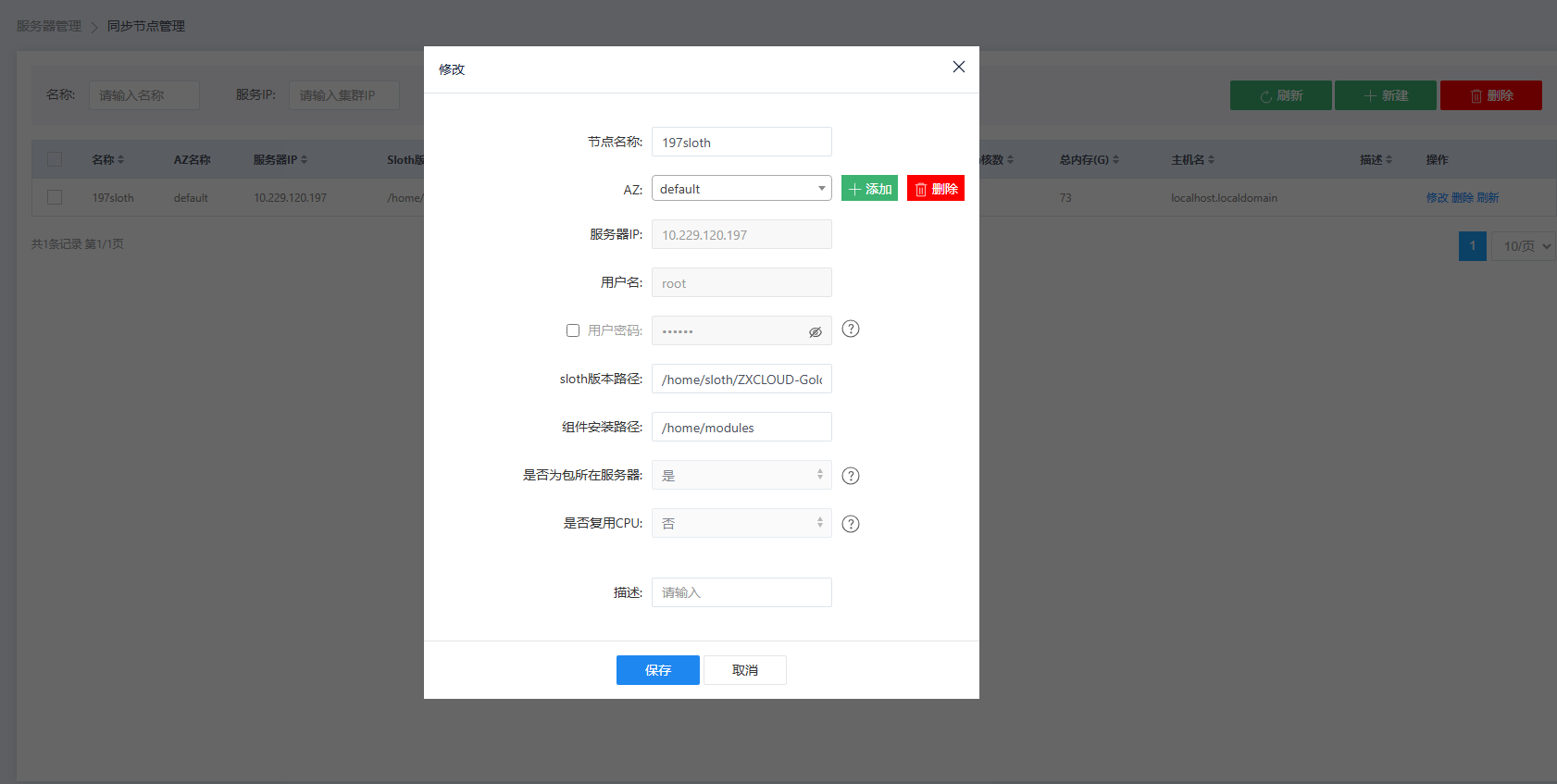
Task: Click the 10.229.120.197 cell in the table
Action: click(290, 198)
